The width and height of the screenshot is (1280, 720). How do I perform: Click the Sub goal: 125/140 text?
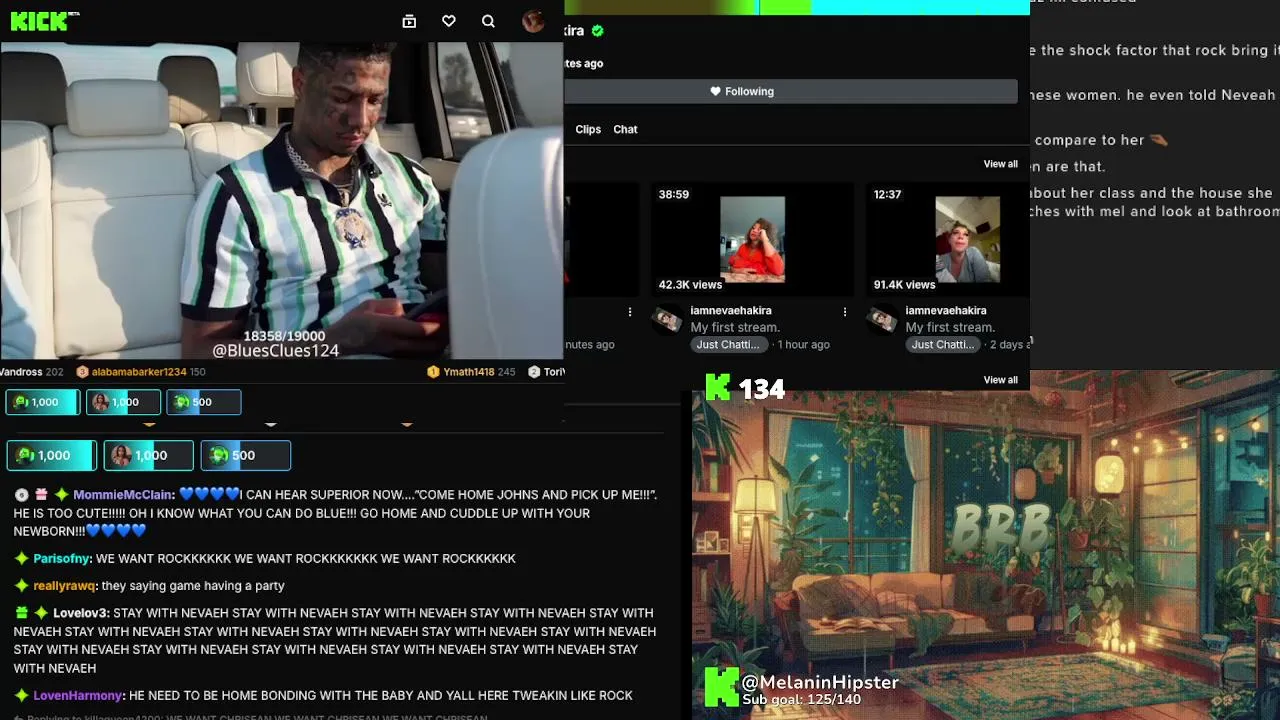[801, 700]
